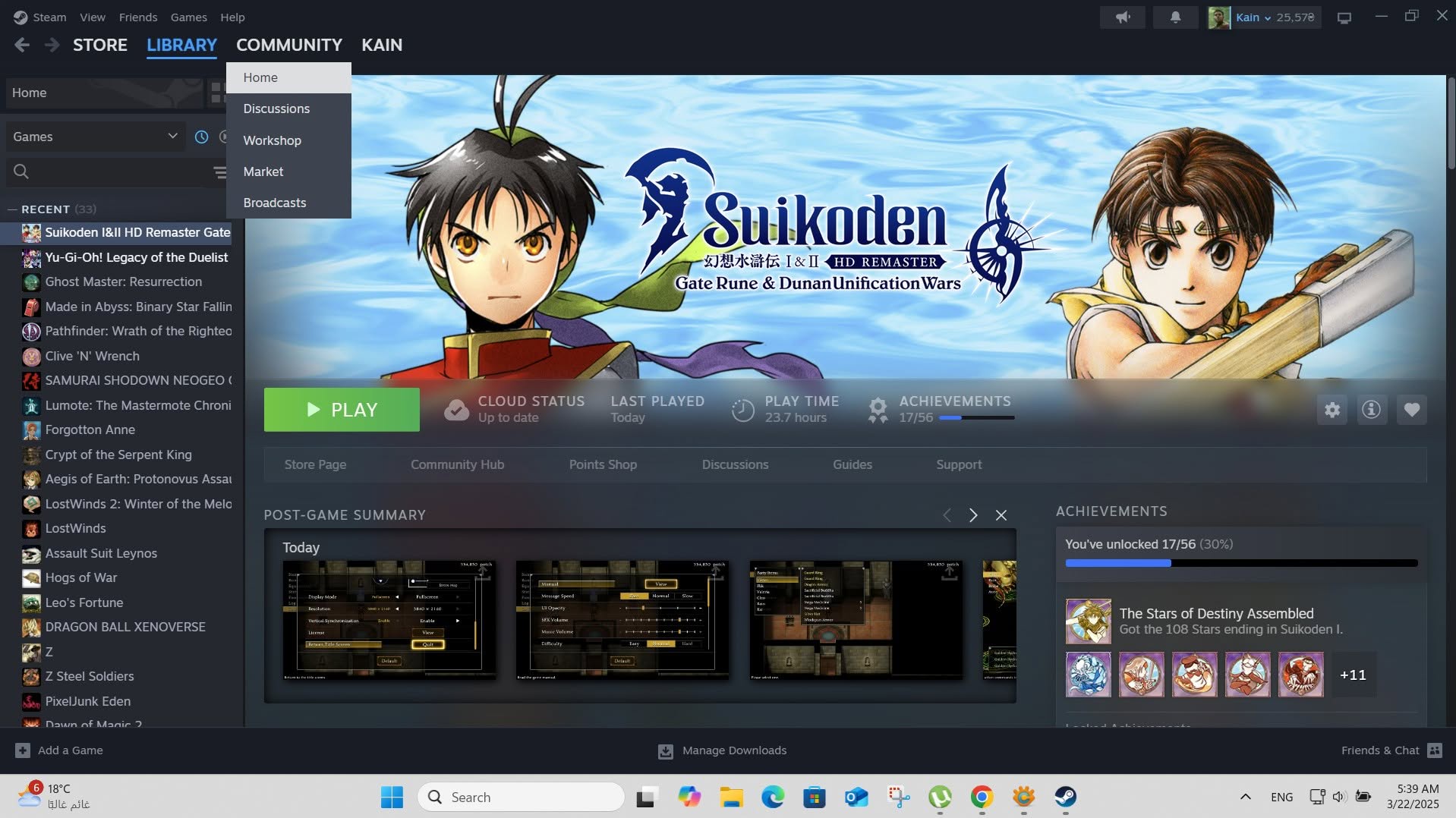Click the library page vertical scrollbar
1456x818 pixels.
pyautogui.click(x=1451, y=123)
